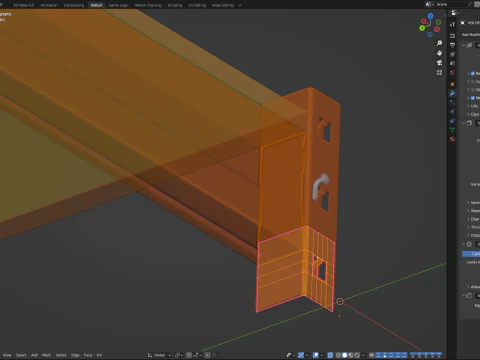This screenshot has height=360, width=480.
Task: Open the Add menu in viewport footer
Action: tap(34, 355)
